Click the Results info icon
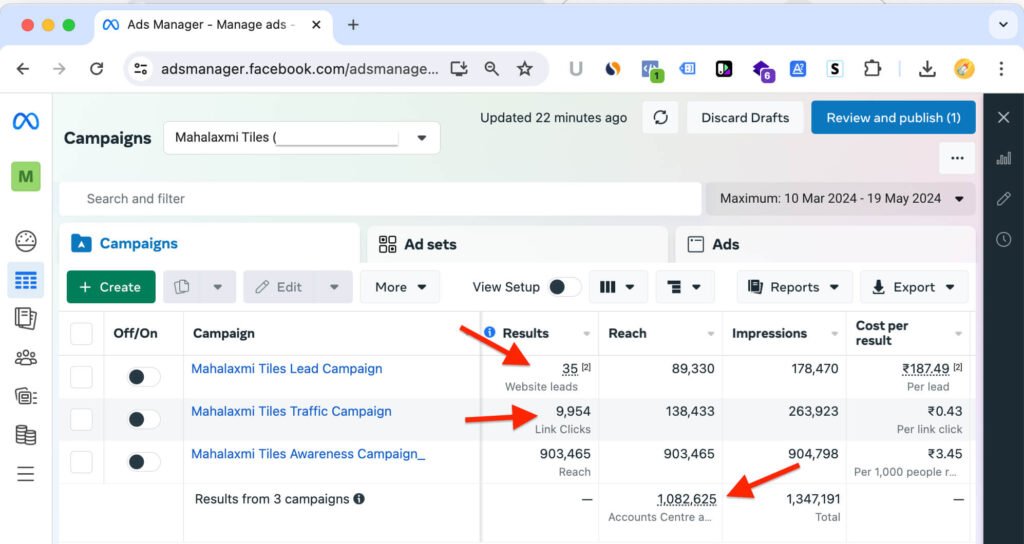 coord(489,332)
